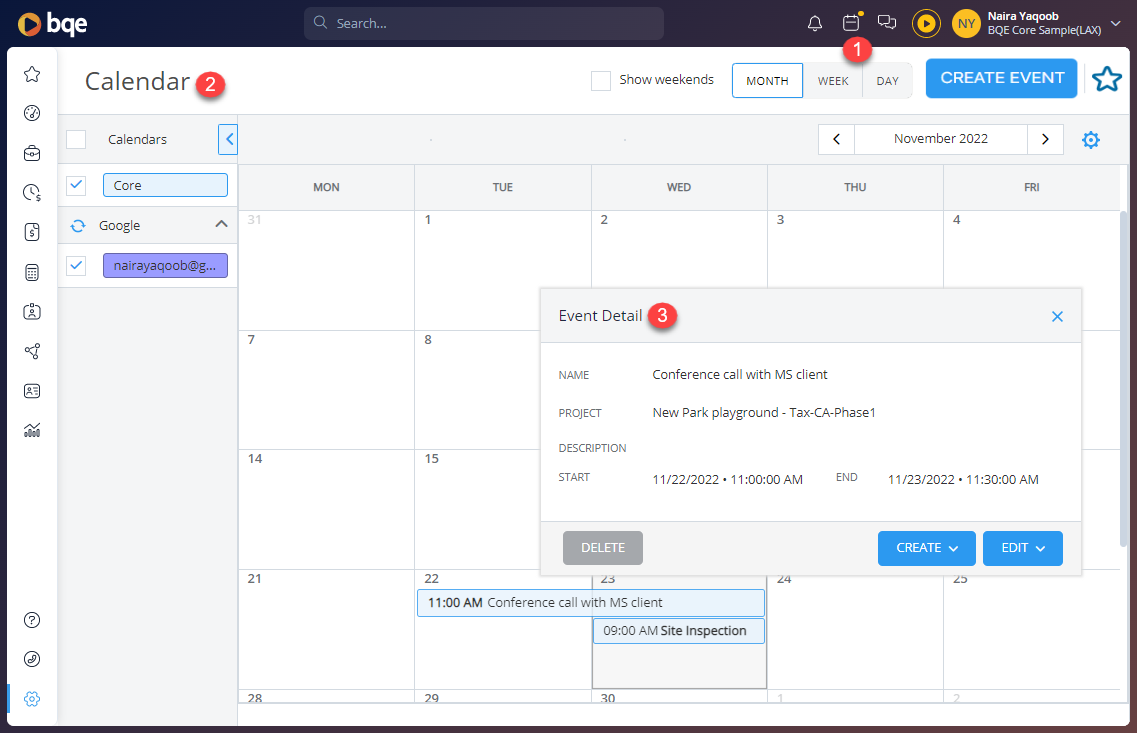Open the calendar icon in top bar
Viewport: 1137px width, 733px height.
851,22
